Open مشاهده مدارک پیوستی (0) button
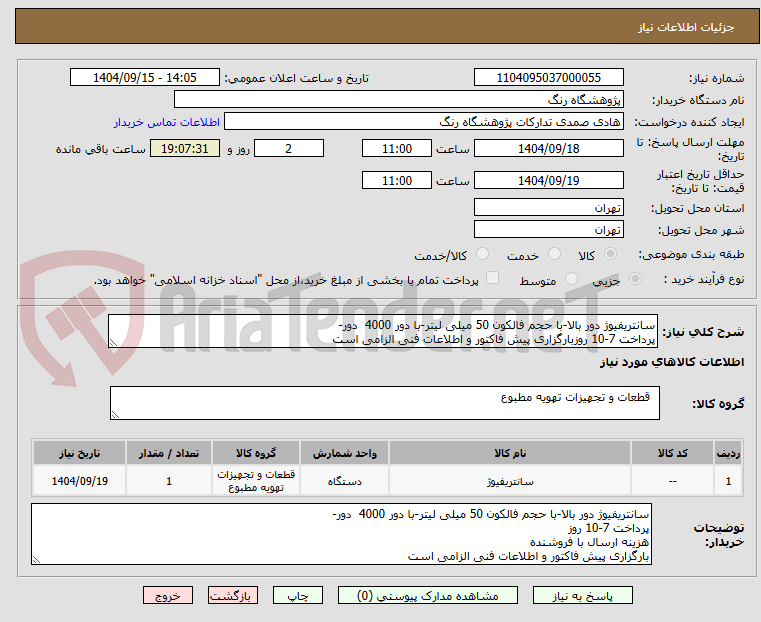The image size is (761, 622). coord(428,595)
